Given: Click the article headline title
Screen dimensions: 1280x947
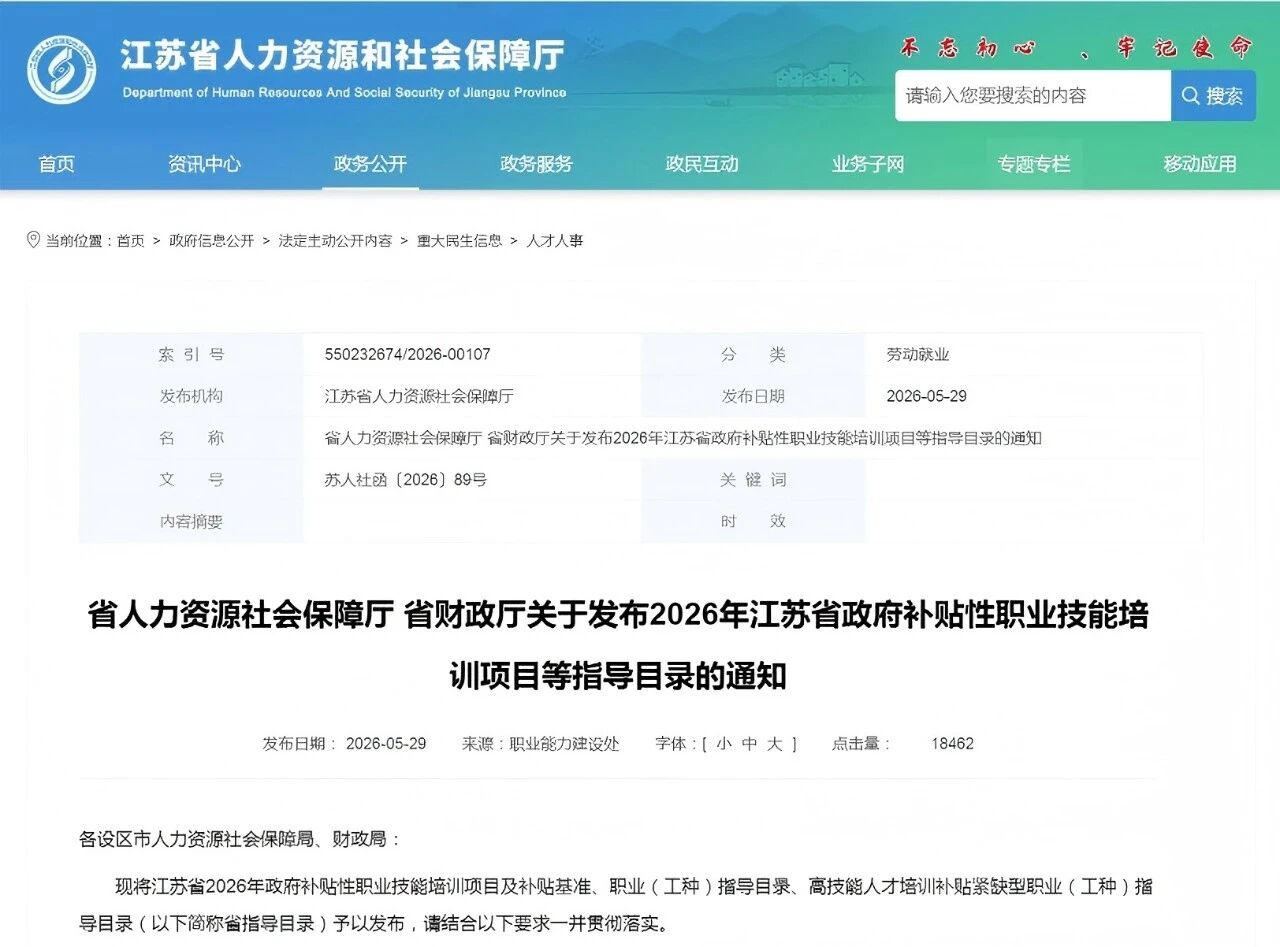Looking at the screenshot, I should (x=619, y=646).
